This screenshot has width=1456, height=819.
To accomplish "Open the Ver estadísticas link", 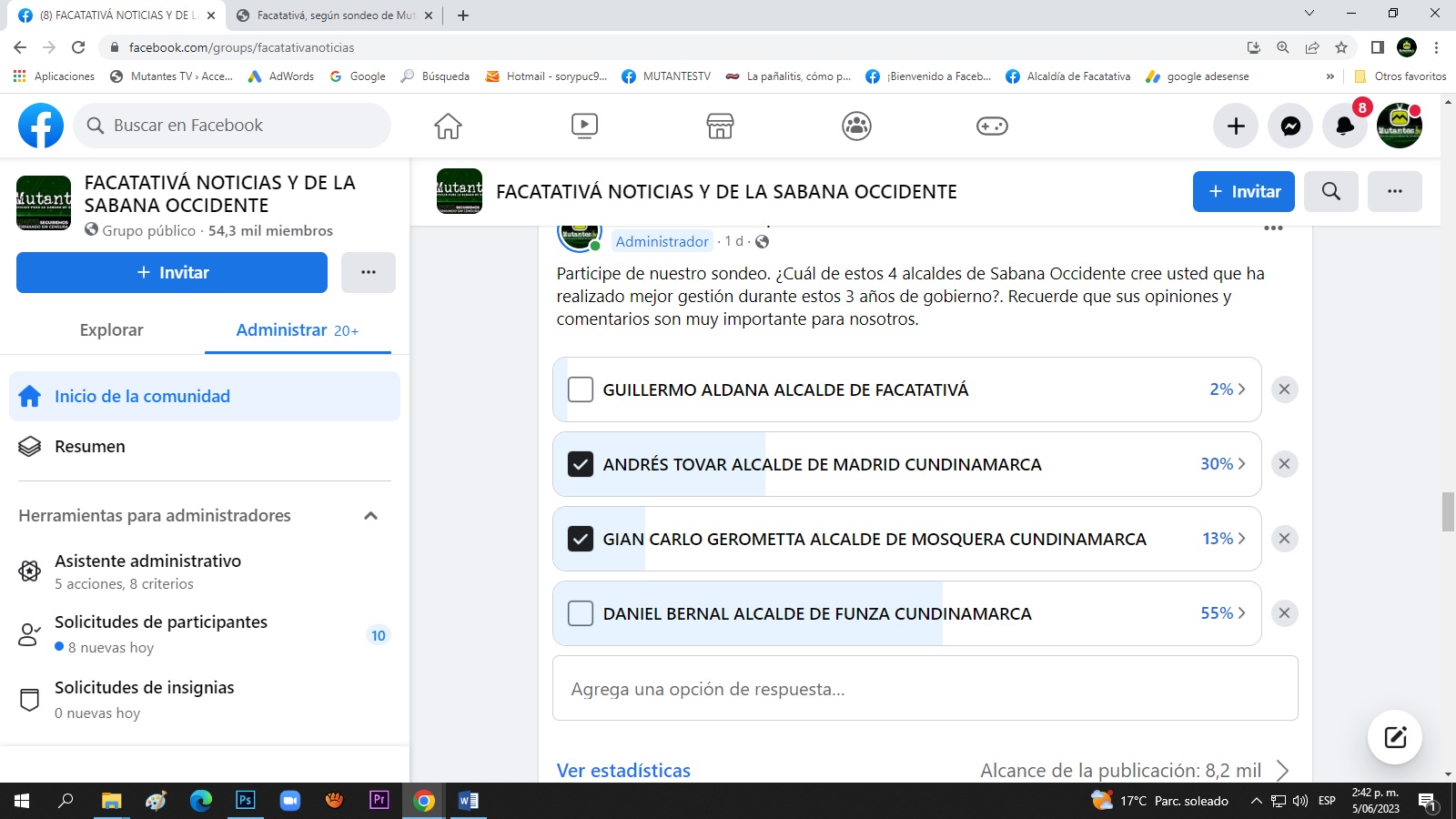I will tap(623, 771).
